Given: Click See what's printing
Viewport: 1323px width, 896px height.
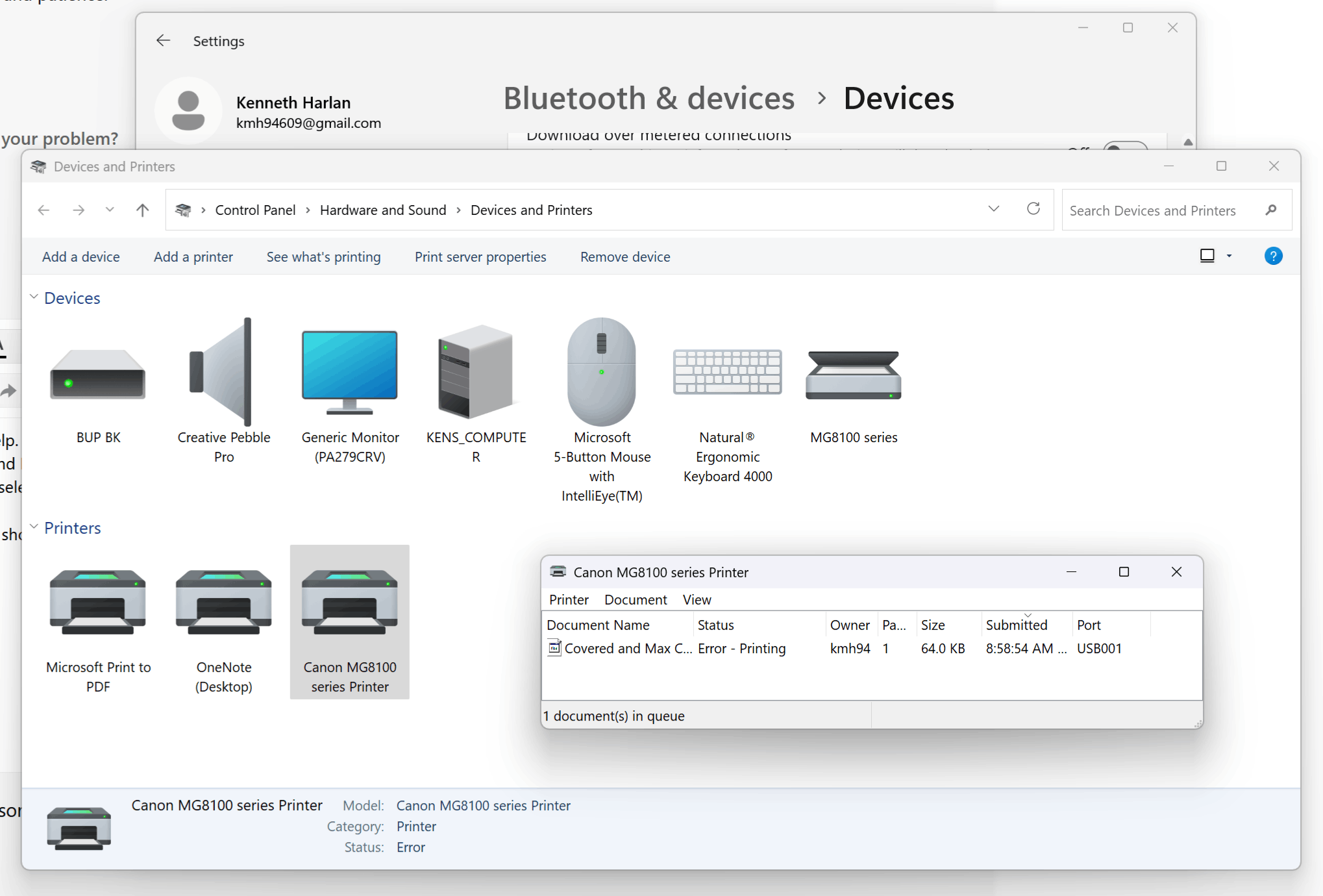Looking at the screenshot, I should (323, 257).
